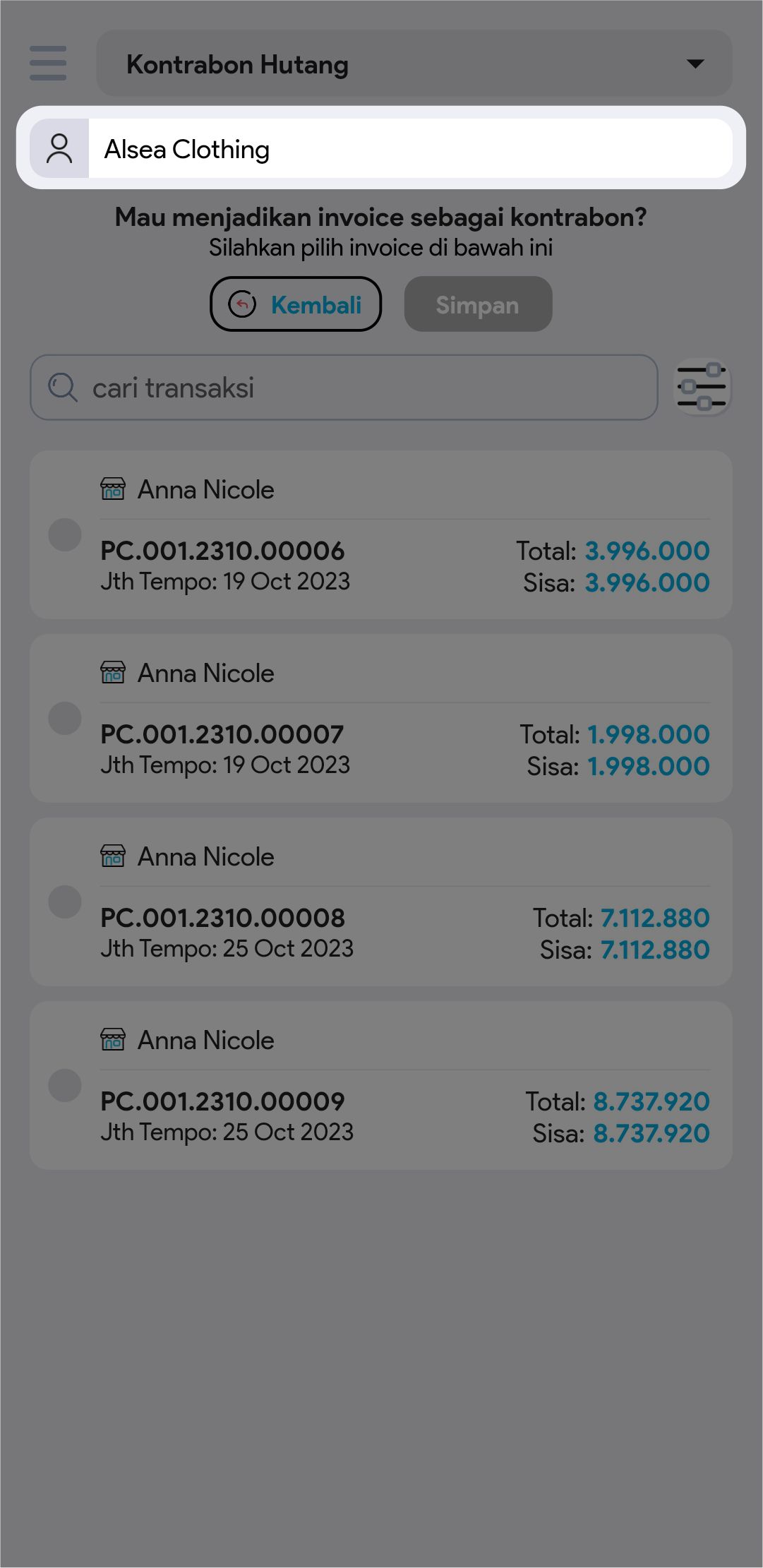Screen dimensions: 763x1568
Task: Click the filter sliders icon
Action: pos(702,387)
